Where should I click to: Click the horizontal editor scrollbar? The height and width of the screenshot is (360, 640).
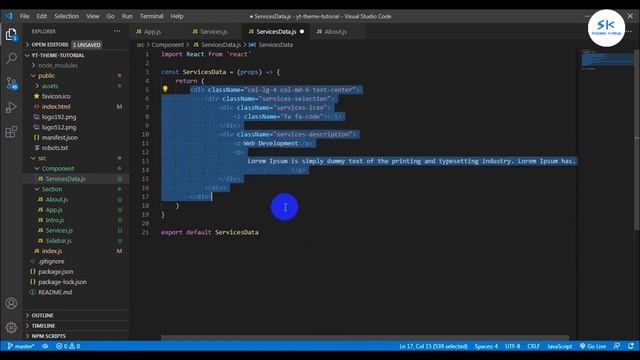[x=365, y=338]
